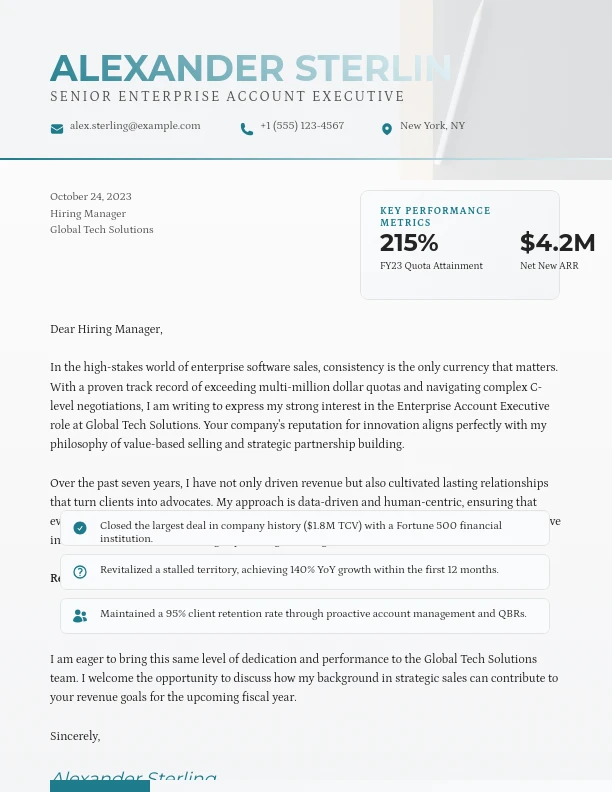Click the envelope email icon

[x=57, y=128]
